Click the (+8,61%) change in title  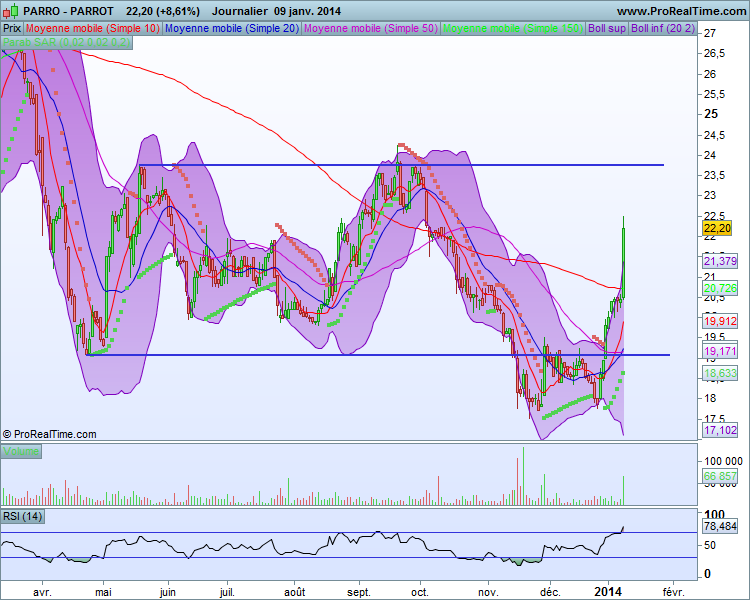(179, 11)
